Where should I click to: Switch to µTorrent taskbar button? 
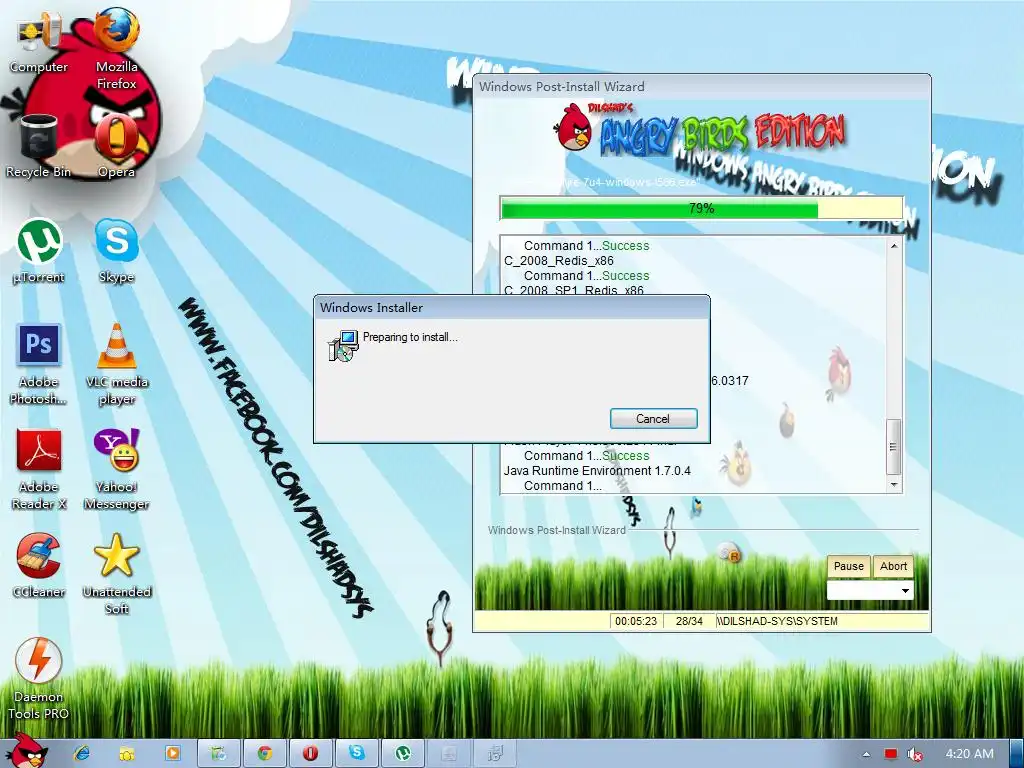pos(402,753)
